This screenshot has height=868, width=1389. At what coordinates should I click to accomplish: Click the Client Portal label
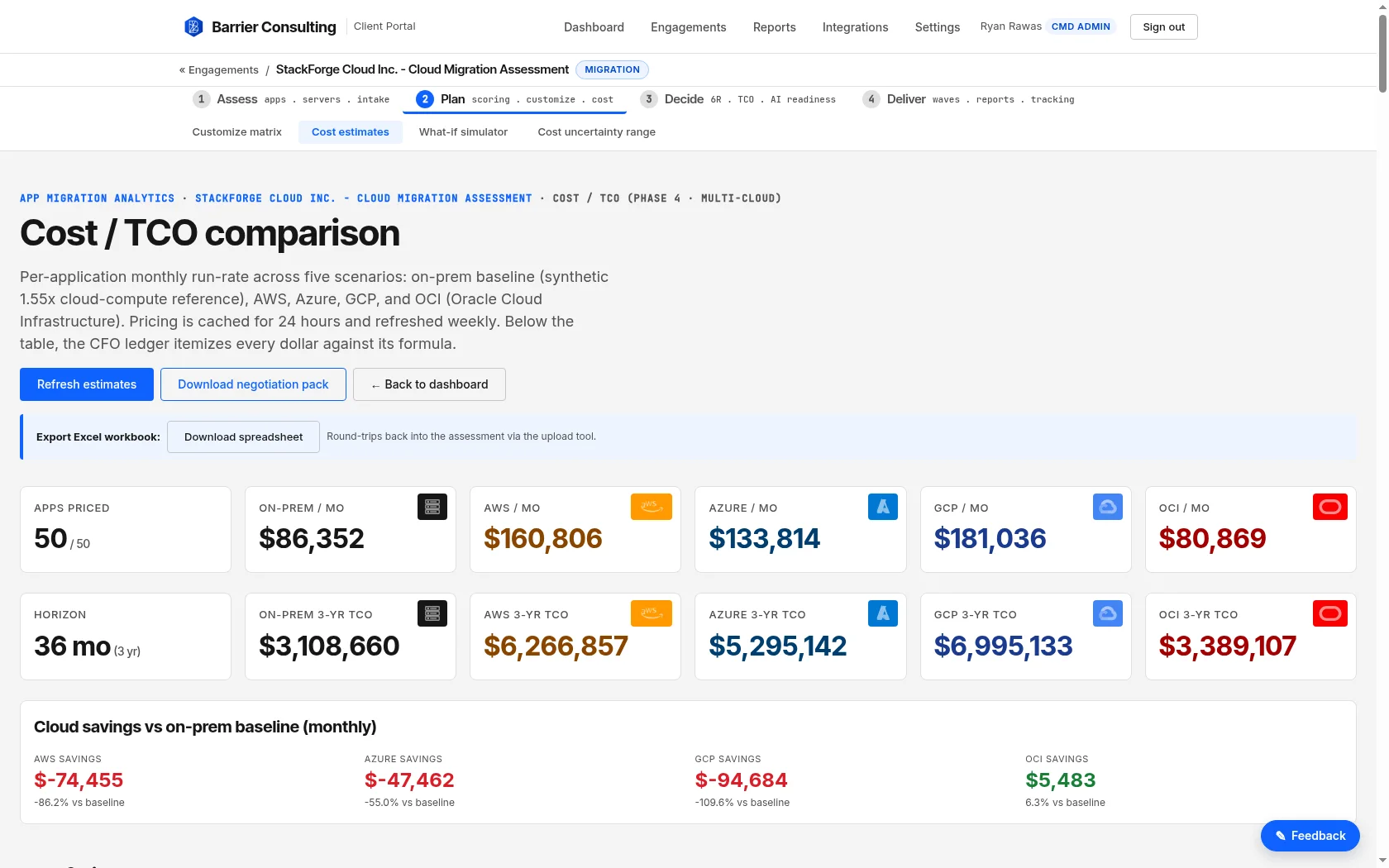coord(384,26)
